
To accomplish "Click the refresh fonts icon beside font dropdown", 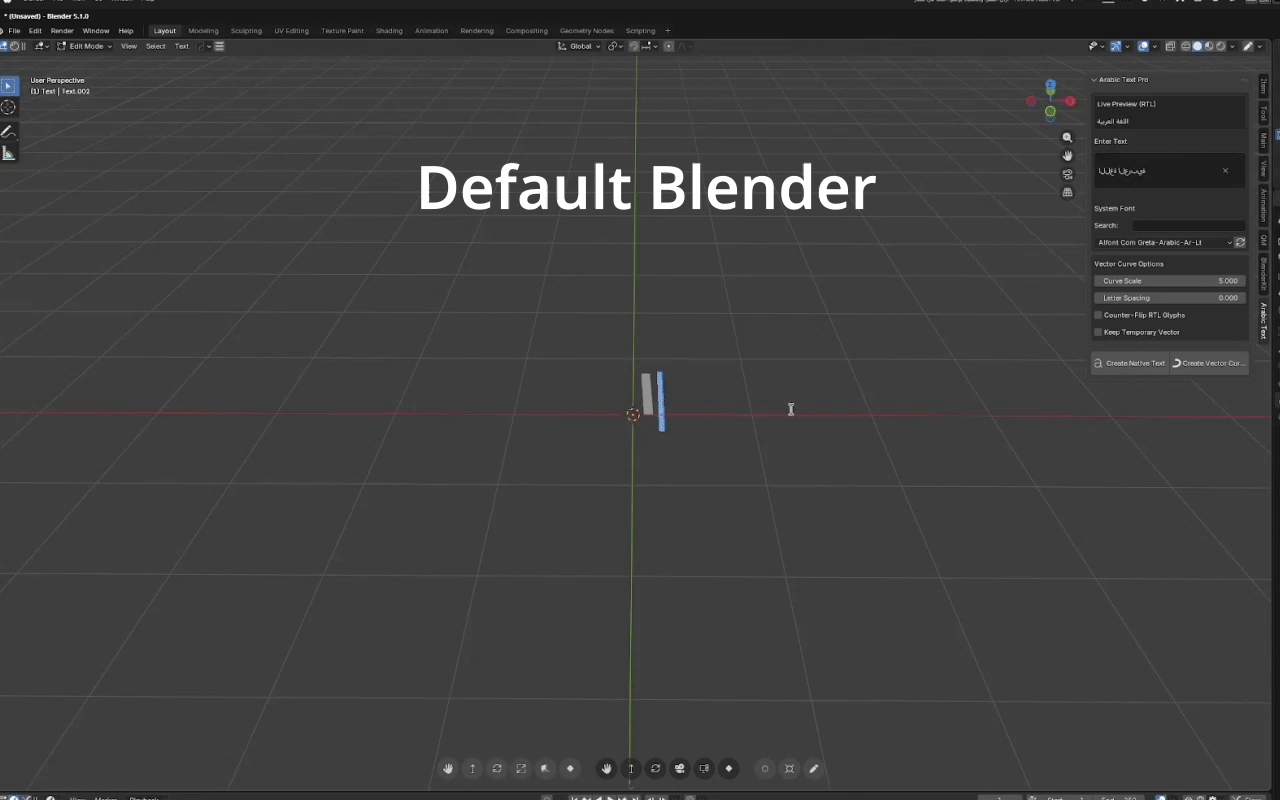I will pos(1240,242).
